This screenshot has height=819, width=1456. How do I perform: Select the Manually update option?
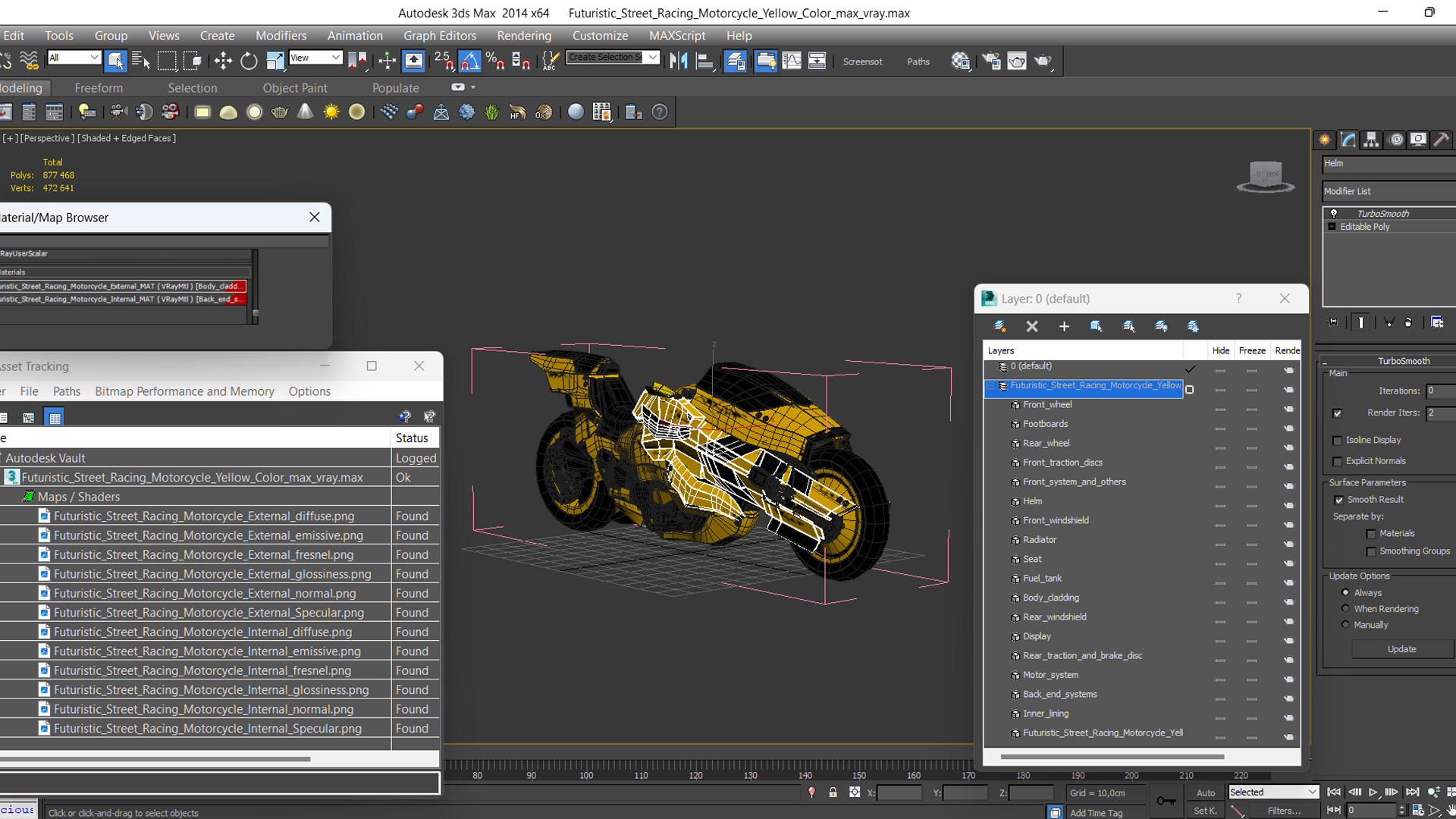coord(1346,625)
